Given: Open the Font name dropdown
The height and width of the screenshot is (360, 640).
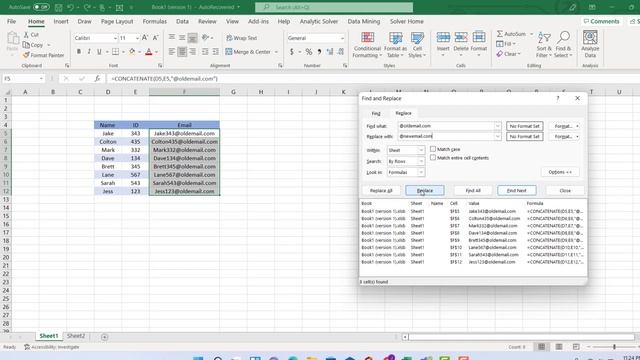Looking at the screenshot, I should 115,38.
